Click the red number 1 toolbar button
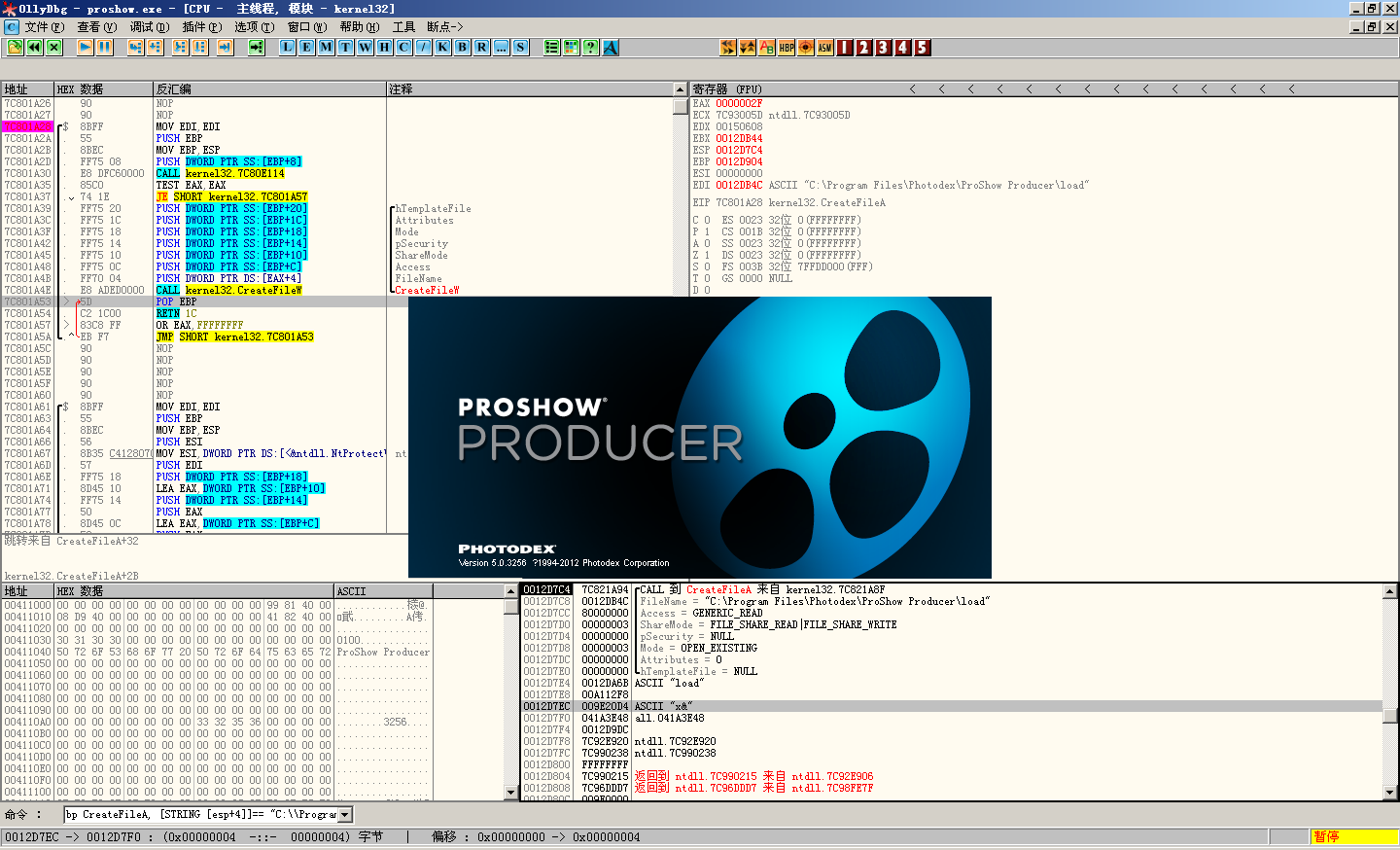Image resolution: width=1400 pixels, height=850 pixels. [845, 47]
